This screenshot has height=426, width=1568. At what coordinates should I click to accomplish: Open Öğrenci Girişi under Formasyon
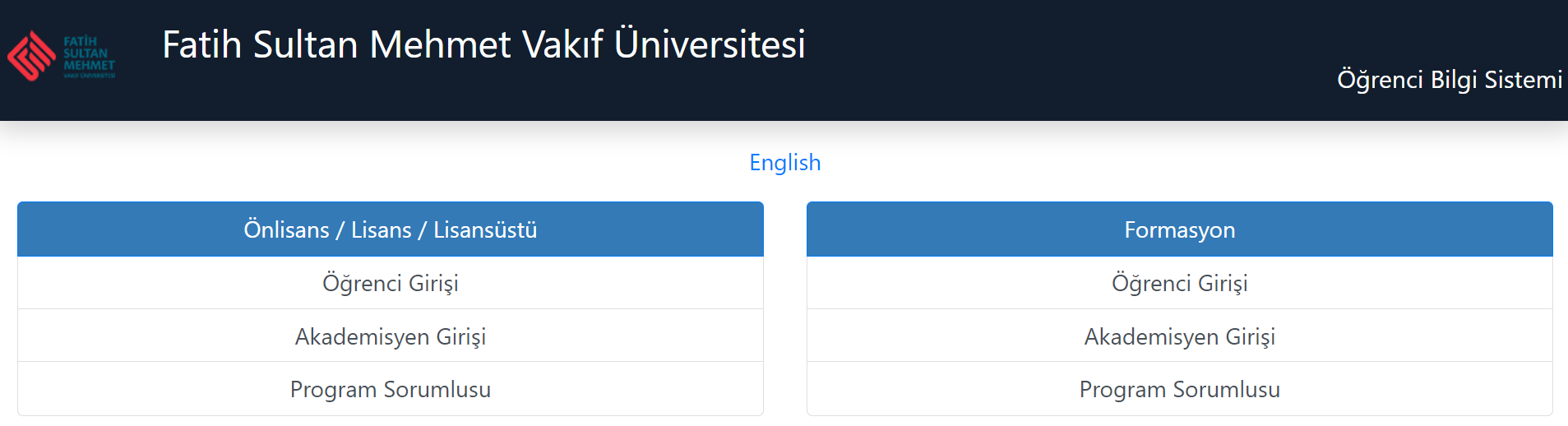click(1180, 283)
